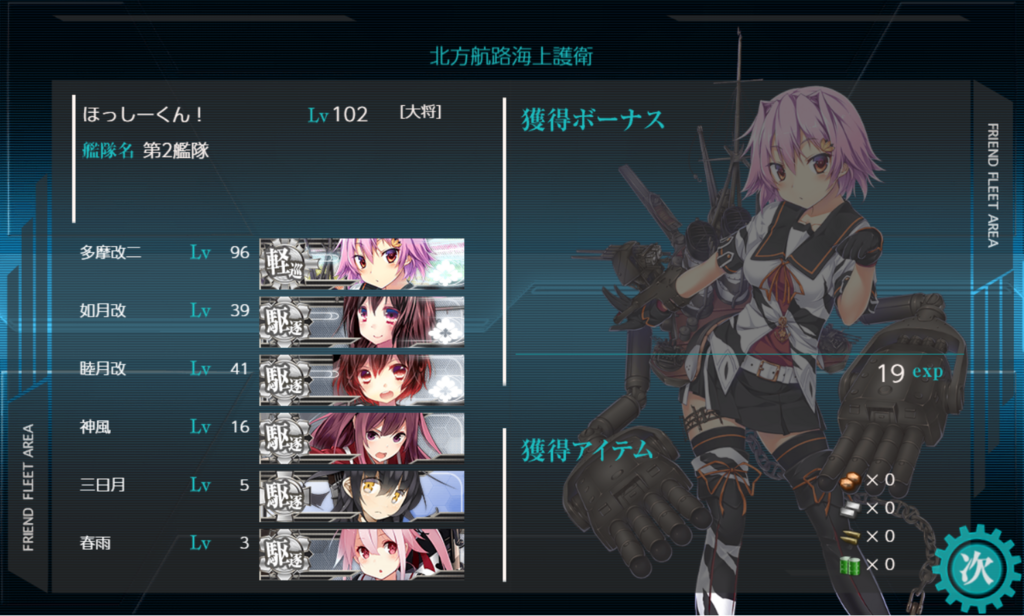Click the 次 gear button

[978, 568]
